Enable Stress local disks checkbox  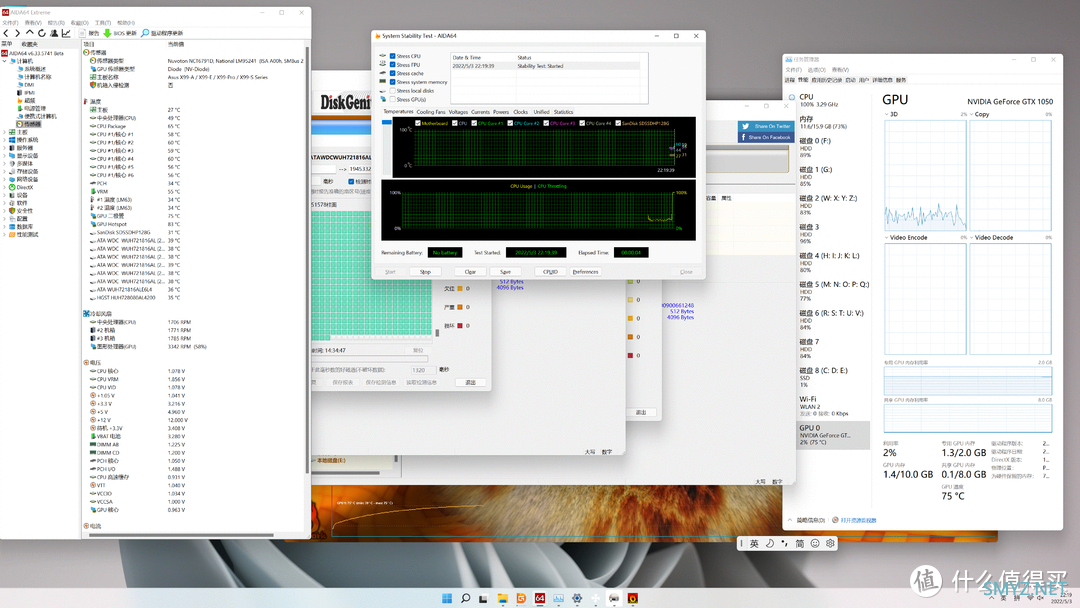[x=393, y=90]
